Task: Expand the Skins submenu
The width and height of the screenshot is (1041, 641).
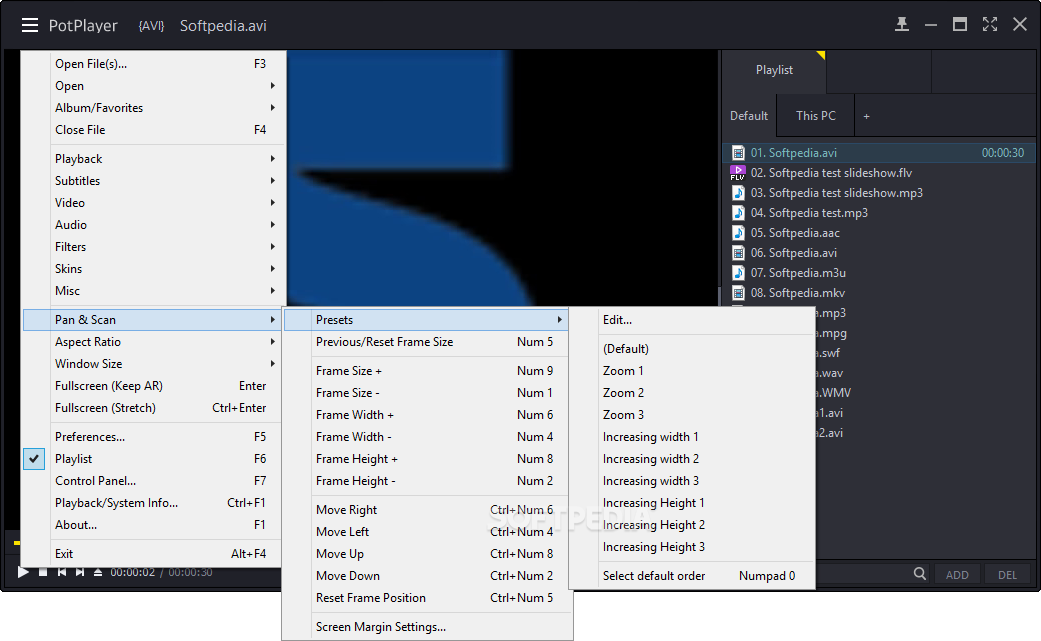Action: [x=154, y=268]
